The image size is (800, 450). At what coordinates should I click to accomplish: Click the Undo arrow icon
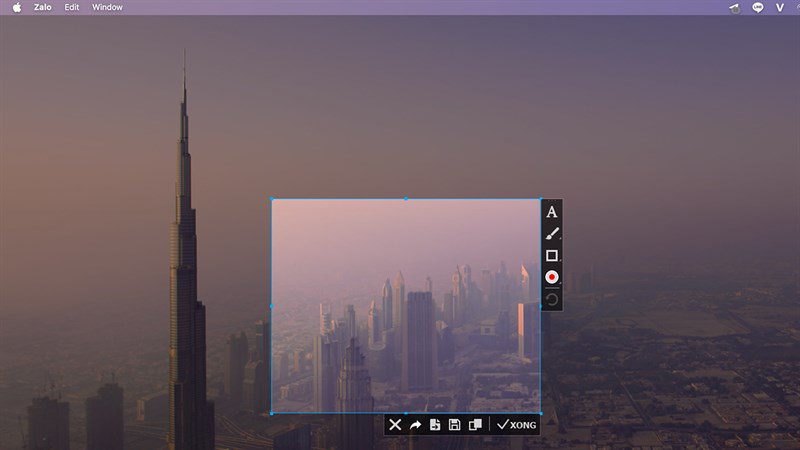point(552,299)
